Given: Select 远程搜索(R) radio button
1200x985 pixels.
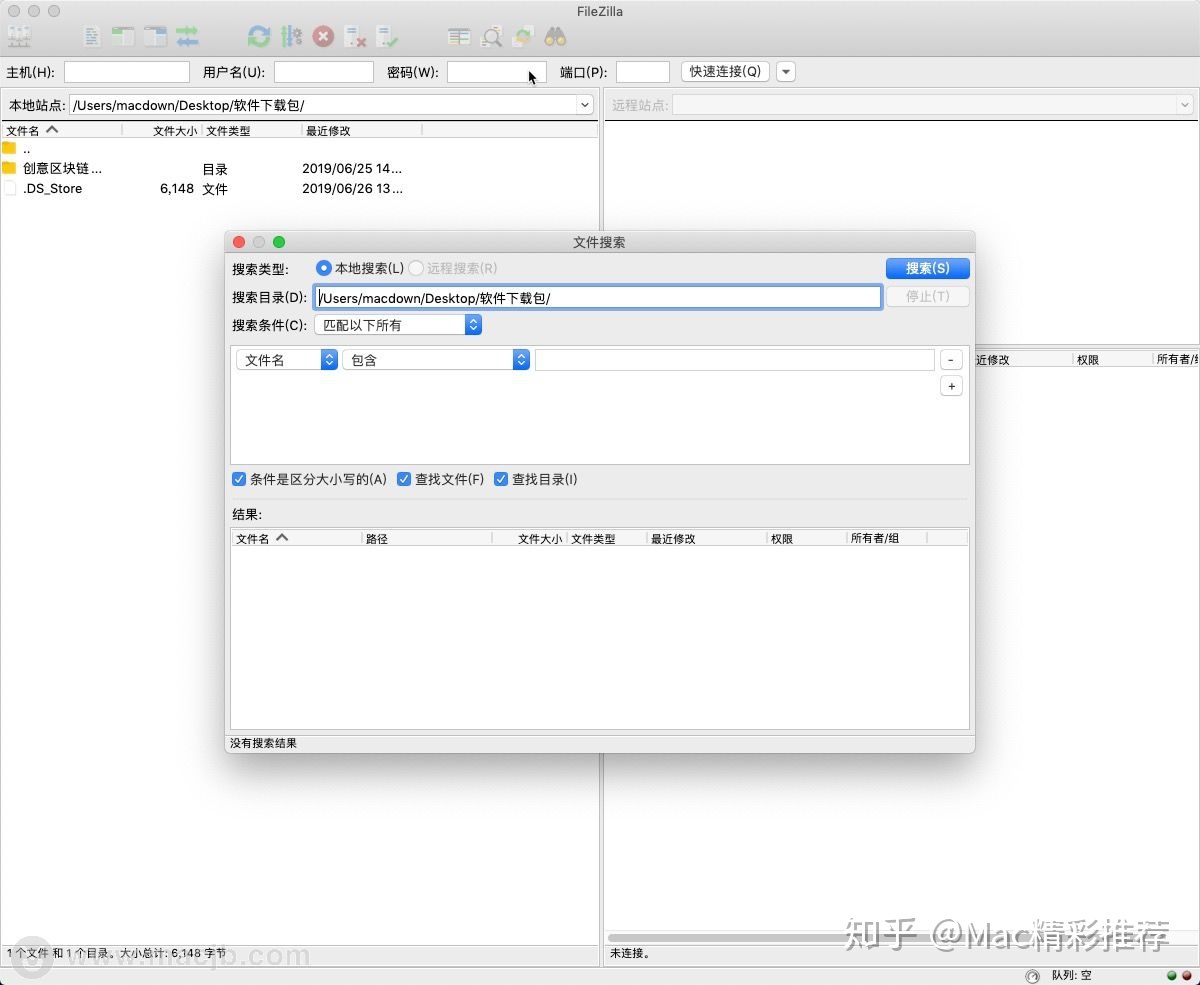Looking at the screenshot, I should click(x=416, y=268).
